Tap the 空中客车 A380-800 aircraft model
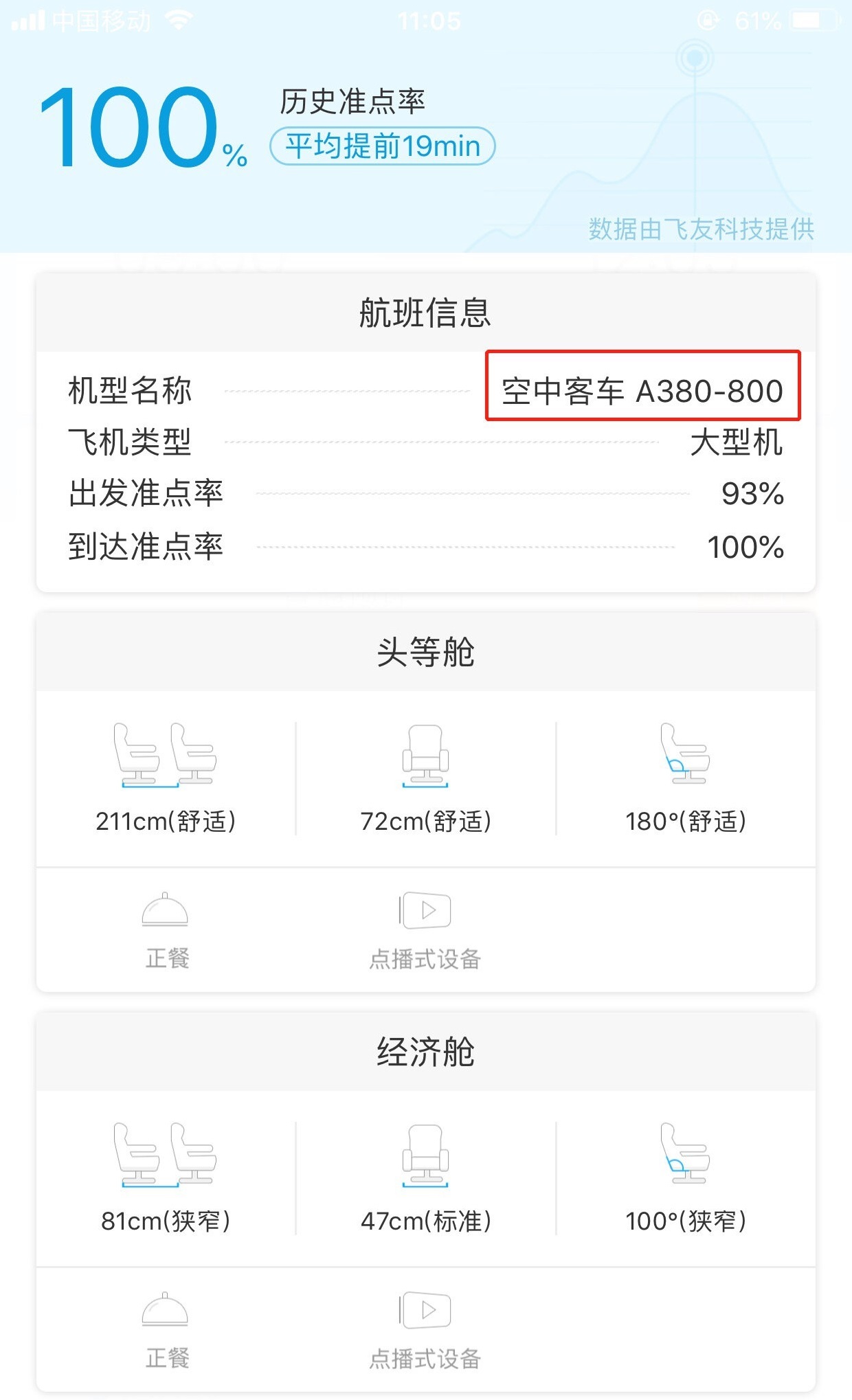 pyautogui.click(x=642, y=391)
